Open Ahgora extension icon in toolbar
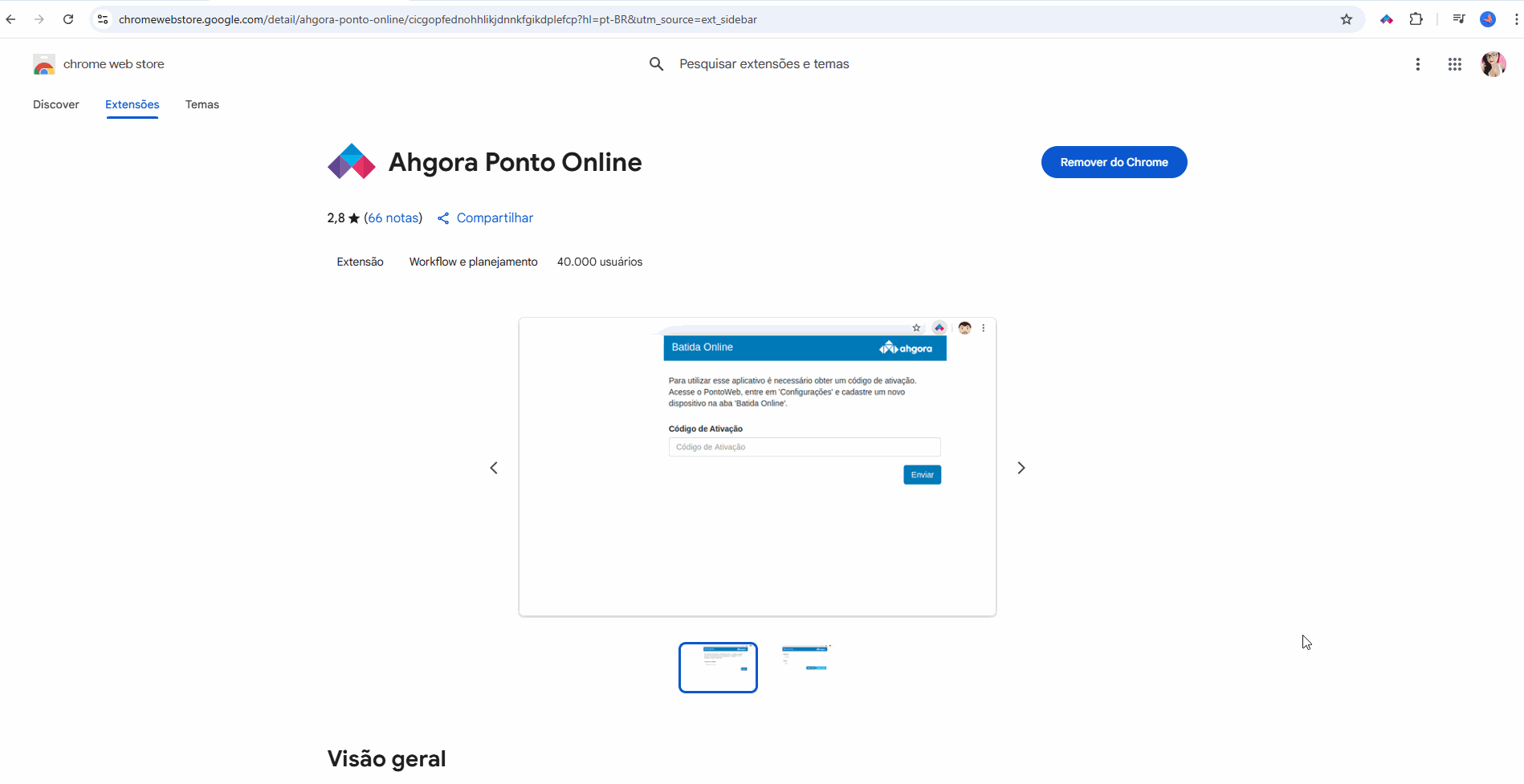Image resolution: width=1524 pixels, height=784 pixels. click(1387, 19)
